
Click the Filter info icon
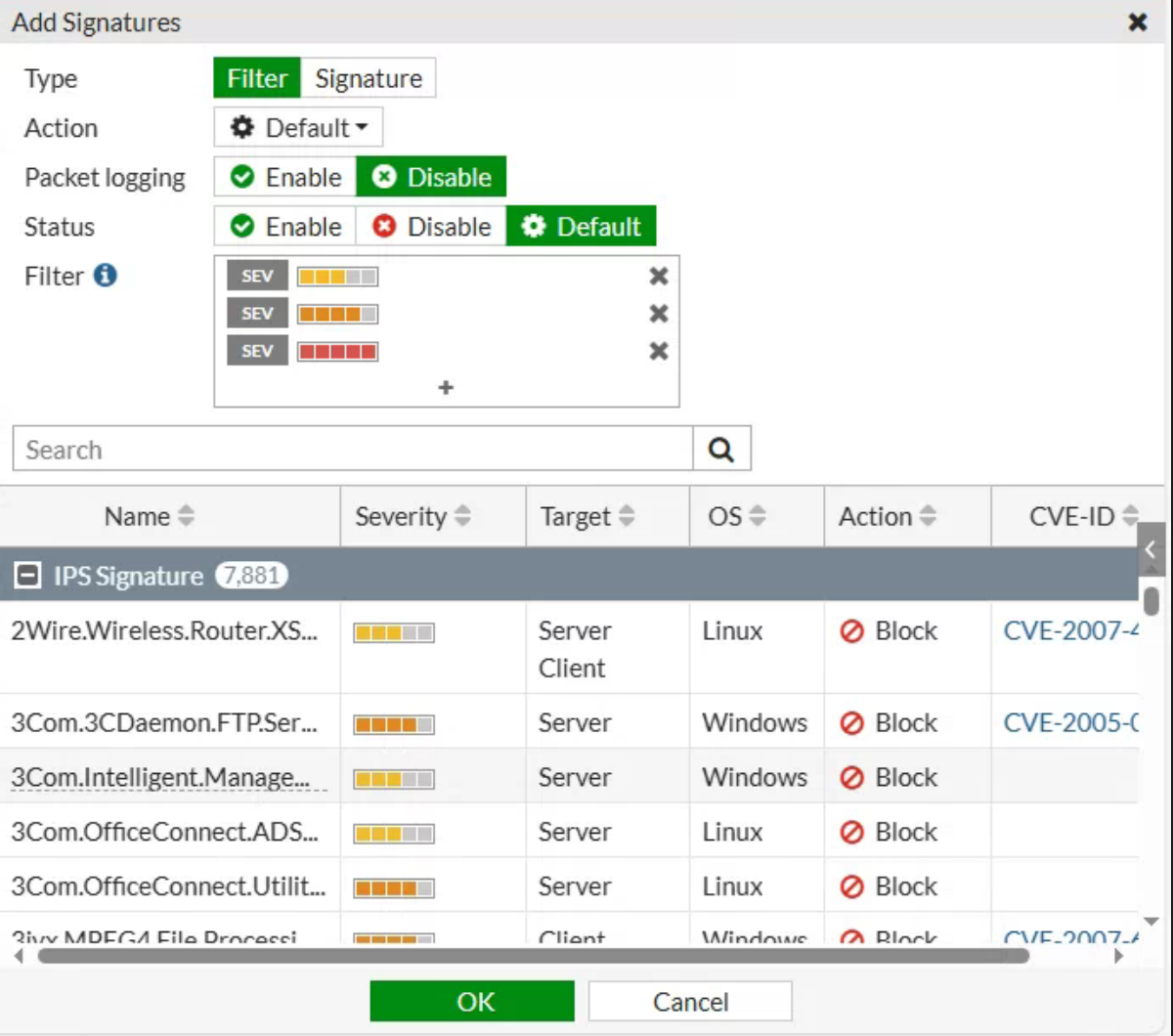click(x=106, y=276)
